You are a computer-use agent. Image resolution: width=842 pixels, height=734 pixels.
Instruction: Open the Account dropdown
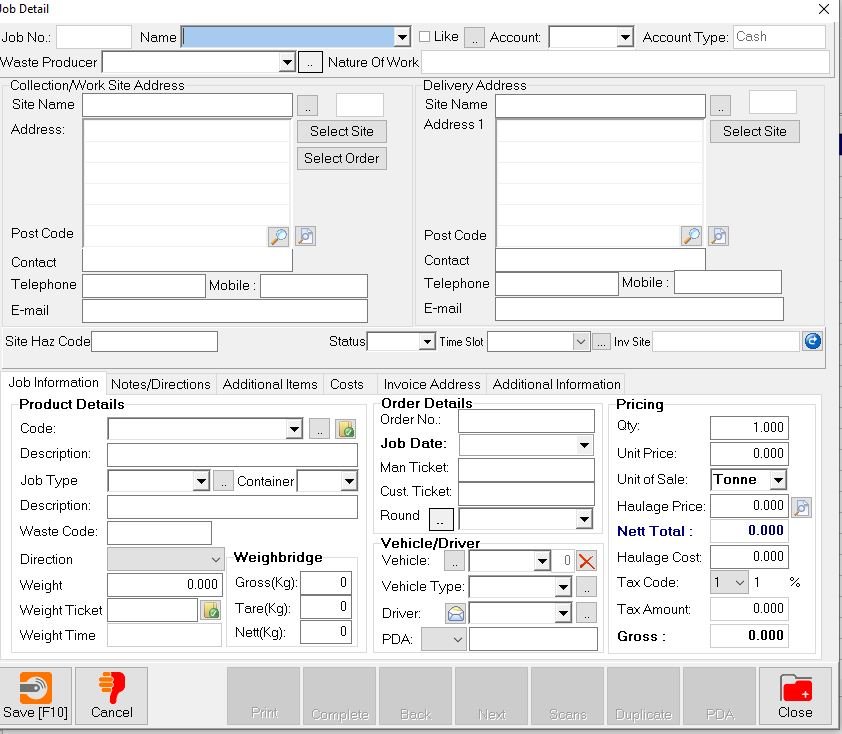[625, 38]
